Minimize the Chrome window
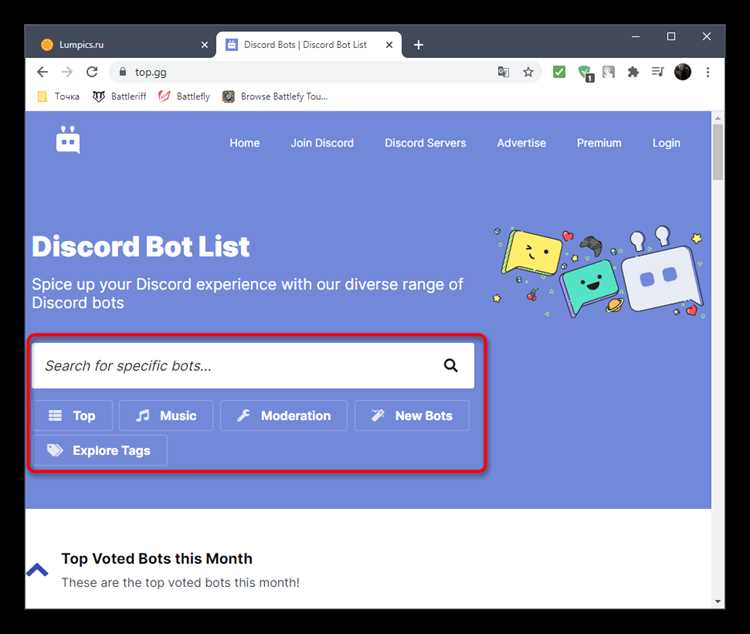This screenshot has width=750, height=634. pos(636,36)
